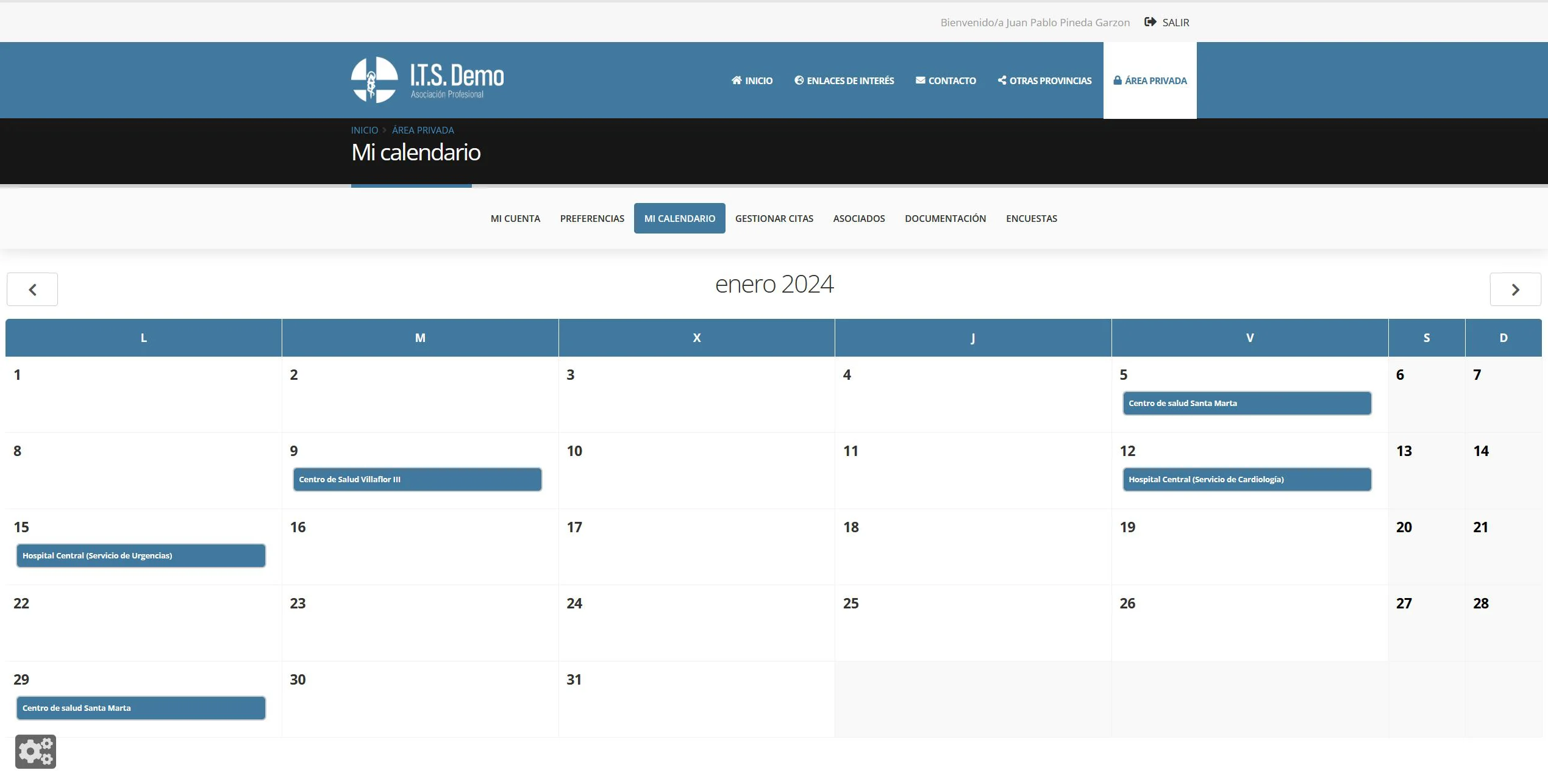Screen dimensions: 1548x784
Task: Select CONTACTO in the navigation bar
Action: [x=946, y=80]
